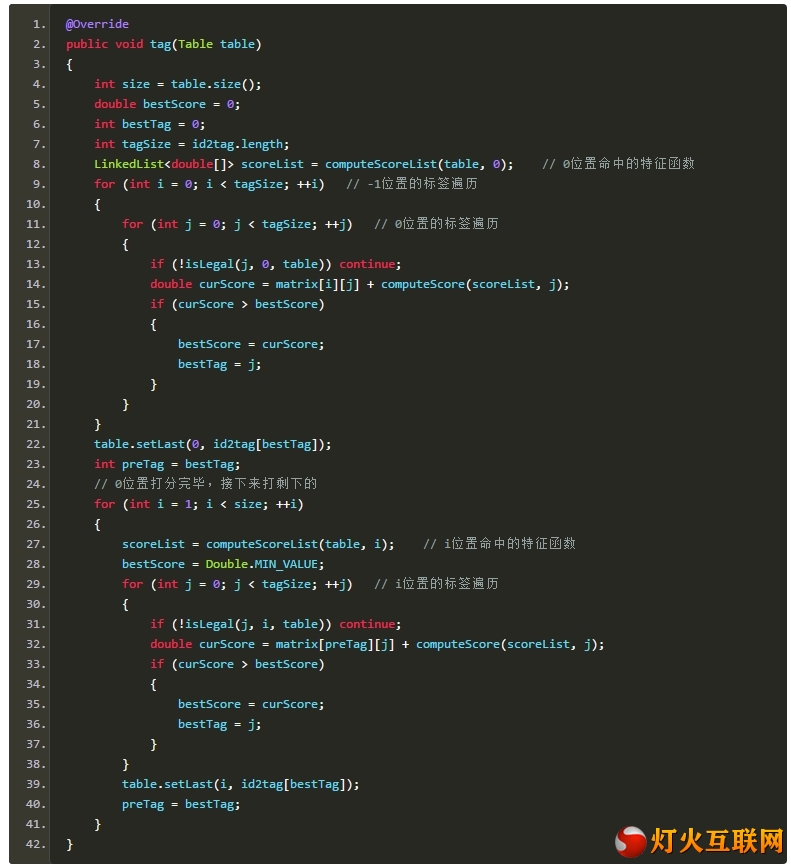Image resolution: width=791 pixels, height=866 pixels.
Task: Click 'table.setLast(i, id2tag[bestTag]);' statement
Action: click(240, 784)
